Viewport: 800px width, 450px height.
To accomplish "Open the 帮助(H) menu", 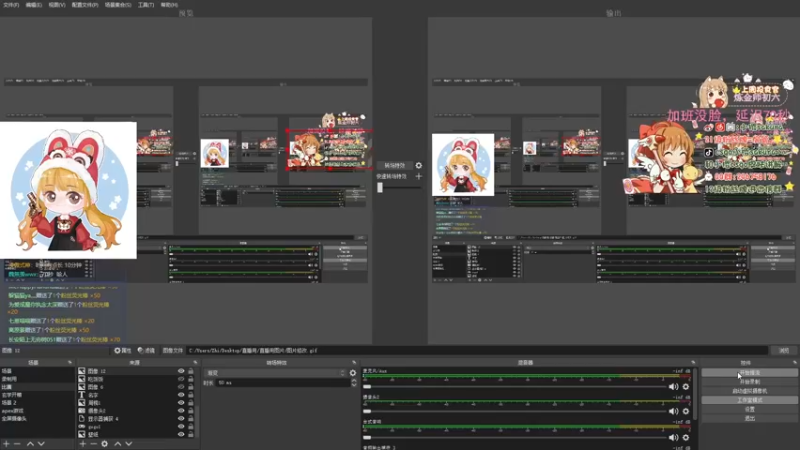I will 169,5.
